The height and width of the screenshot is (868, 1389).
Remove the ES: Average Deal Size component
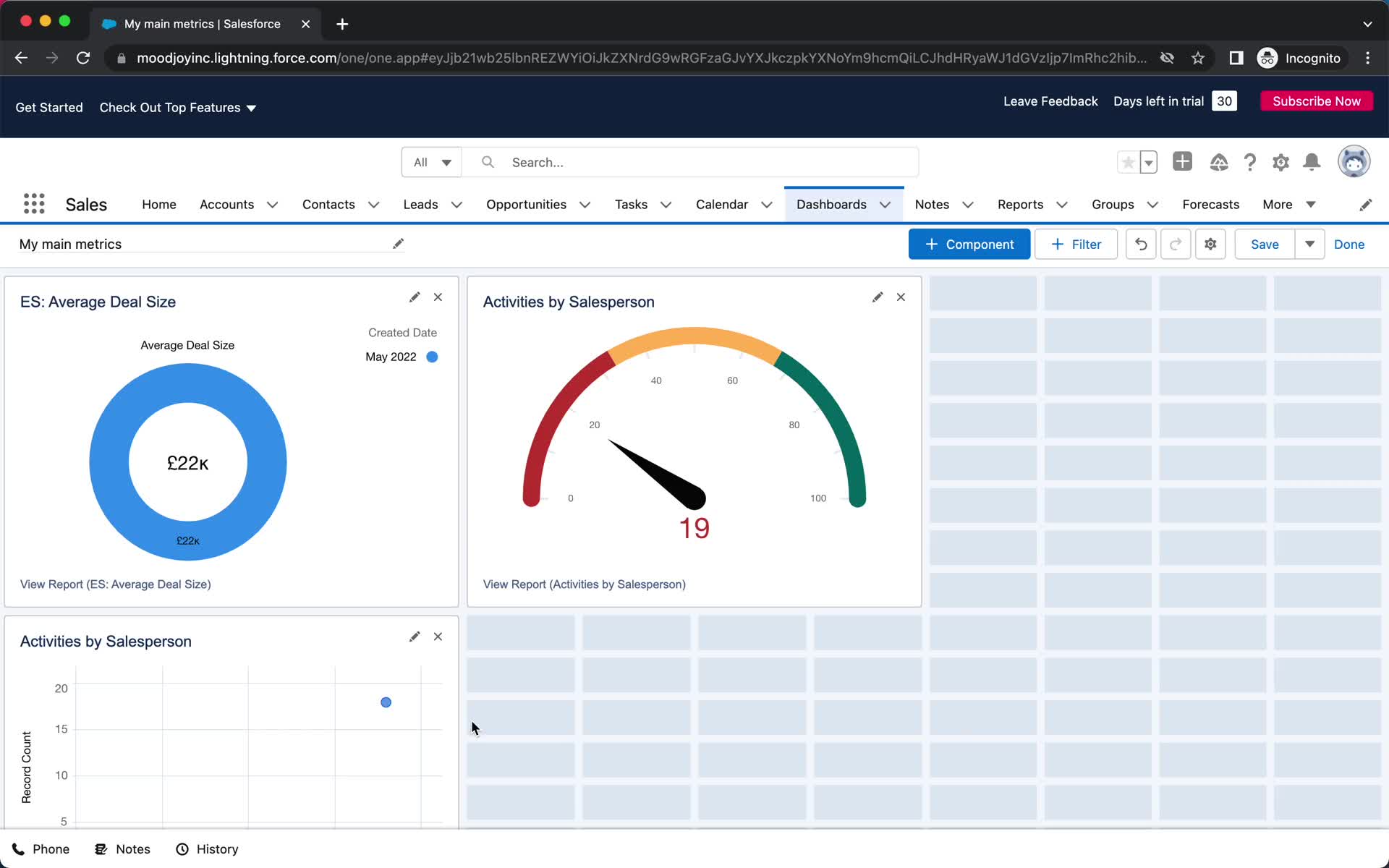(x=438, y=297)
